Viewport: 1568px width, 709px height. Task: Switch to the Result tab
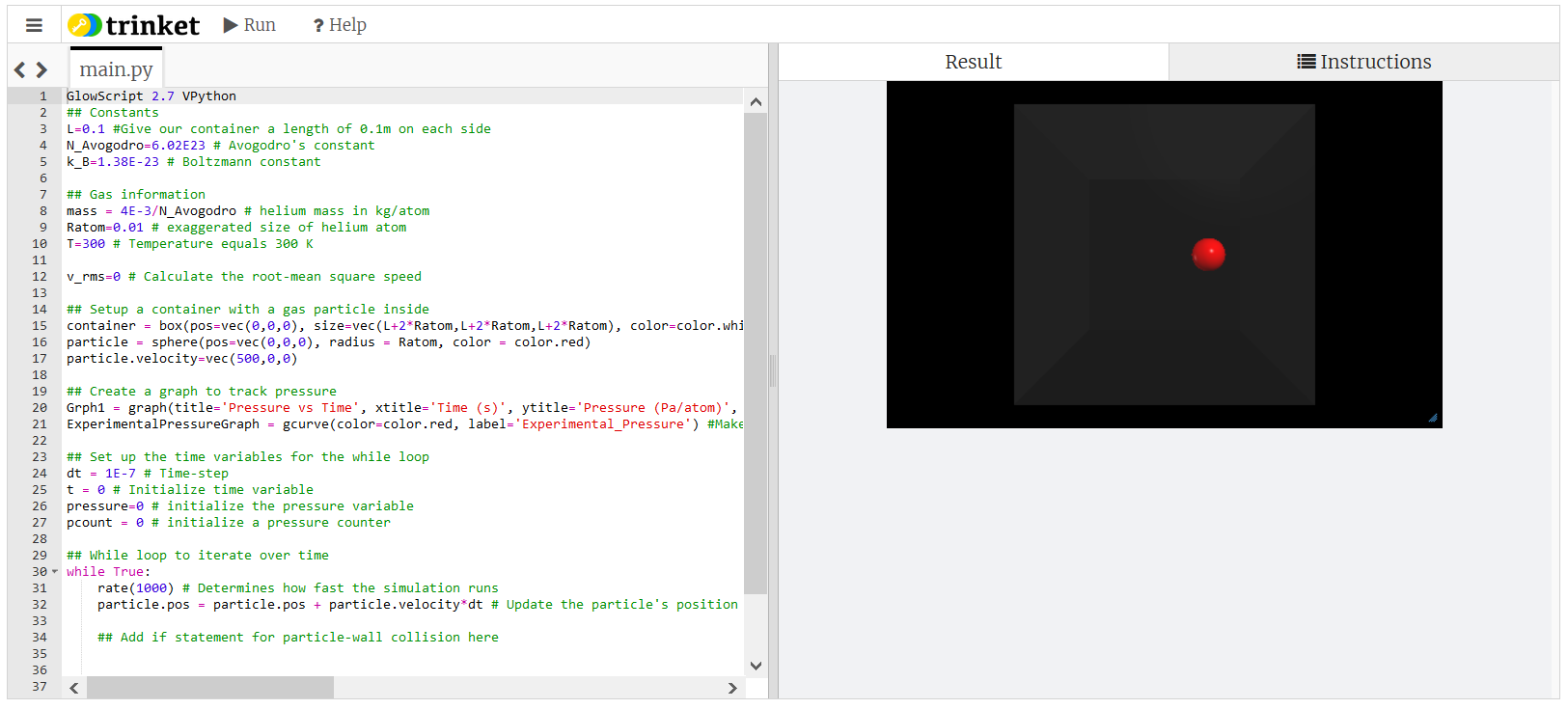click(973, 62)
